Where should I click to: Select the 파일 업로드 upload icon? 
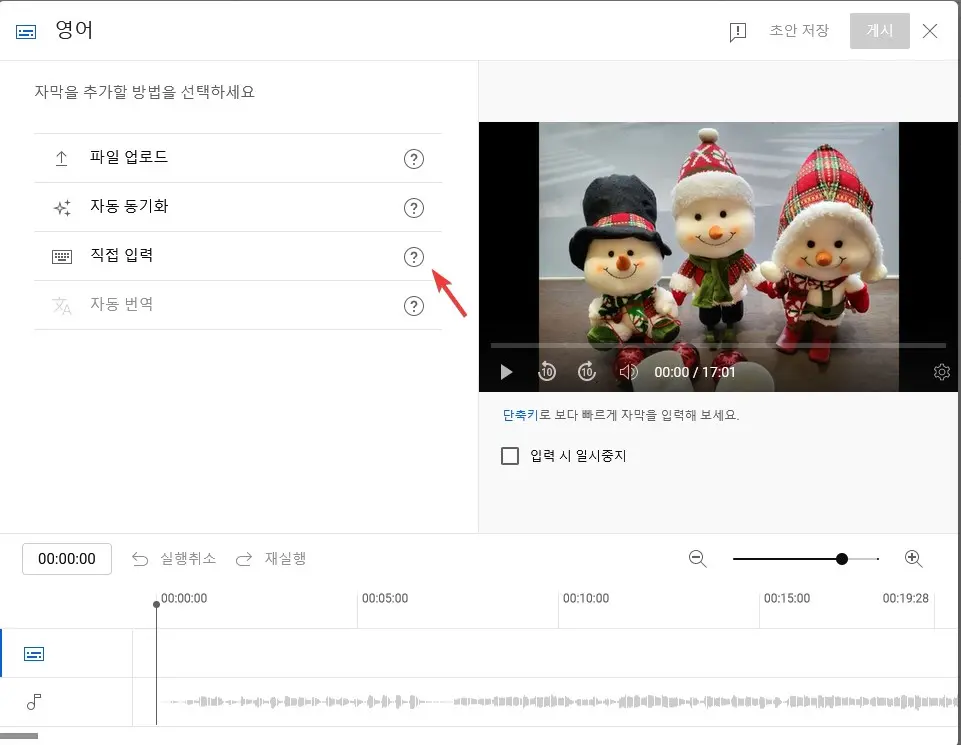pyautogui.click(x=61, y=158)
